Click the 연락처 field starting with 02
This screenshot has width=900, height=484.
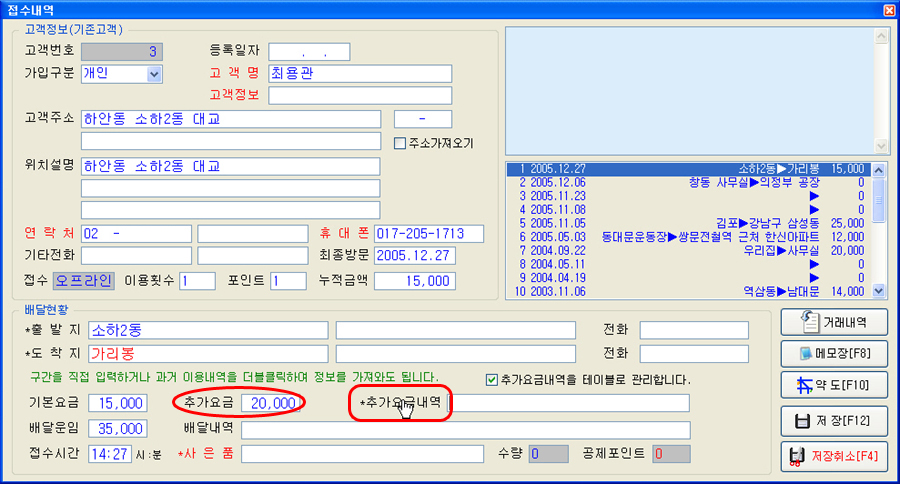[136, 234]
